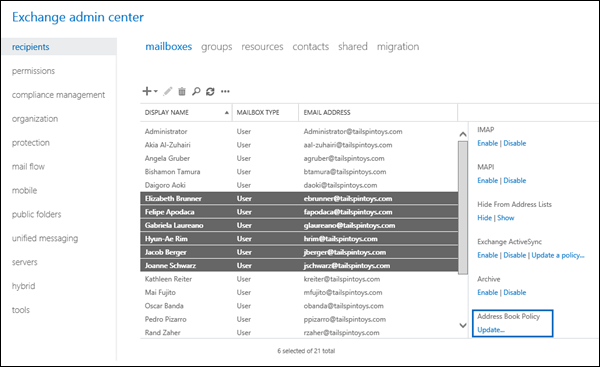Click the edit pencil icon
Image resolution: width=600 pixels, height=367 pixels.
[168, 91]
